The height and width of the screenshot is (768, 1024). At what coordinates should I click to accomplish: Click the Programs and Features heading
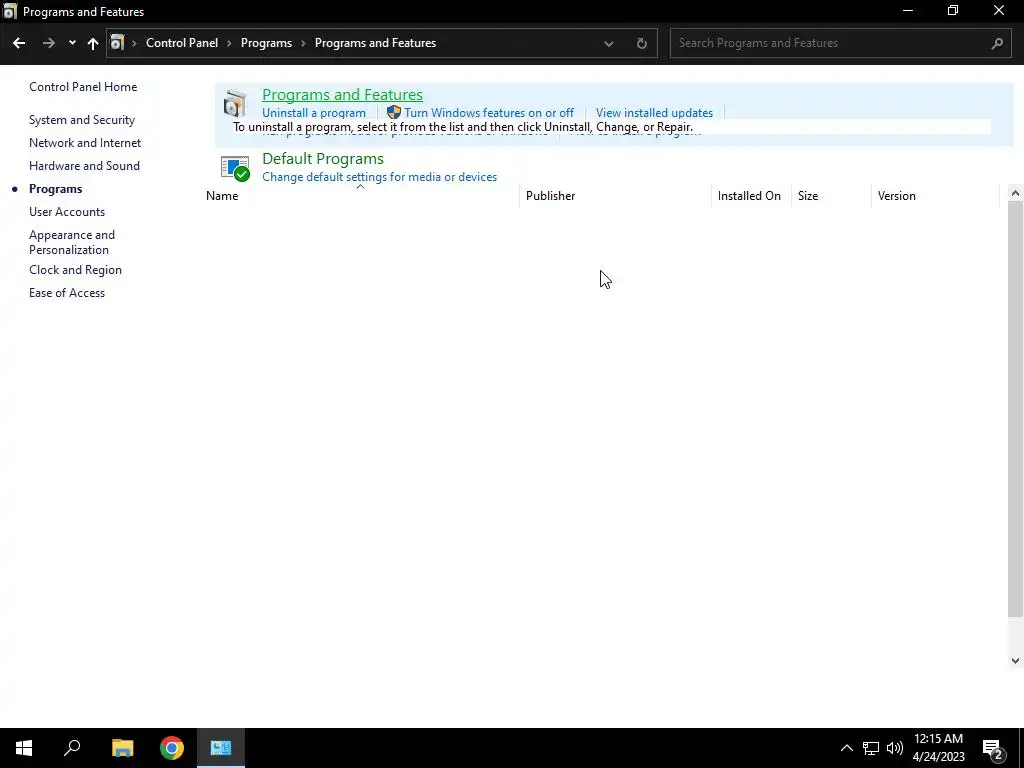342,95
